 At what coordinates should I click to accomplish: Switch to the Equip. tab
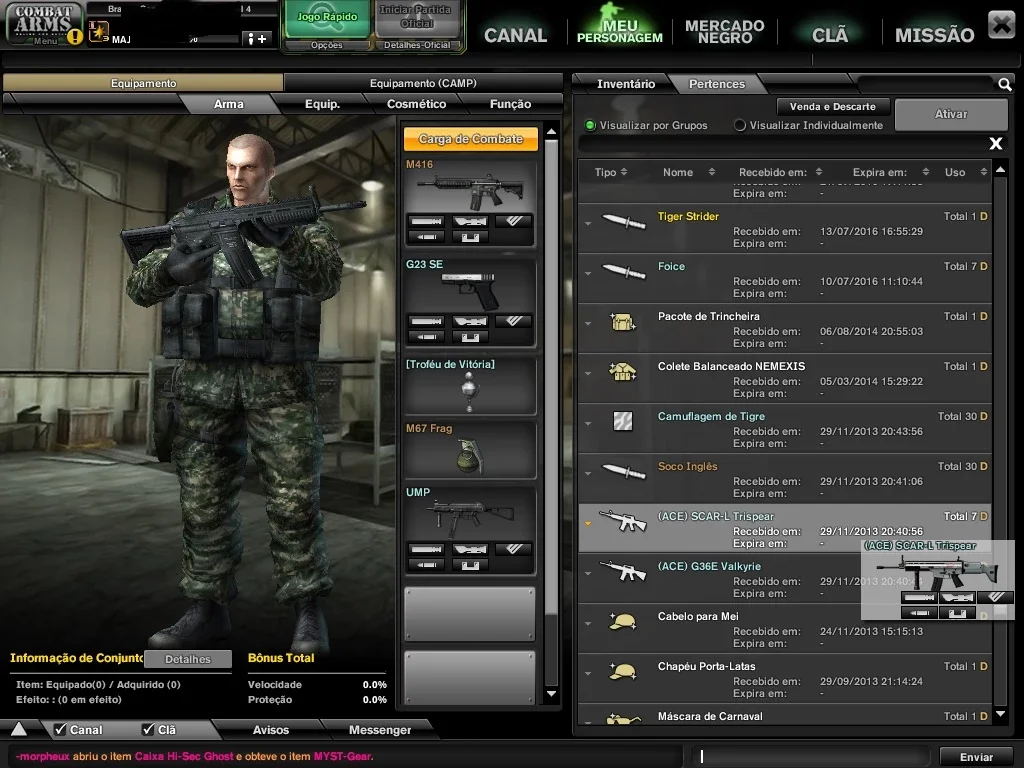[323, 104]
